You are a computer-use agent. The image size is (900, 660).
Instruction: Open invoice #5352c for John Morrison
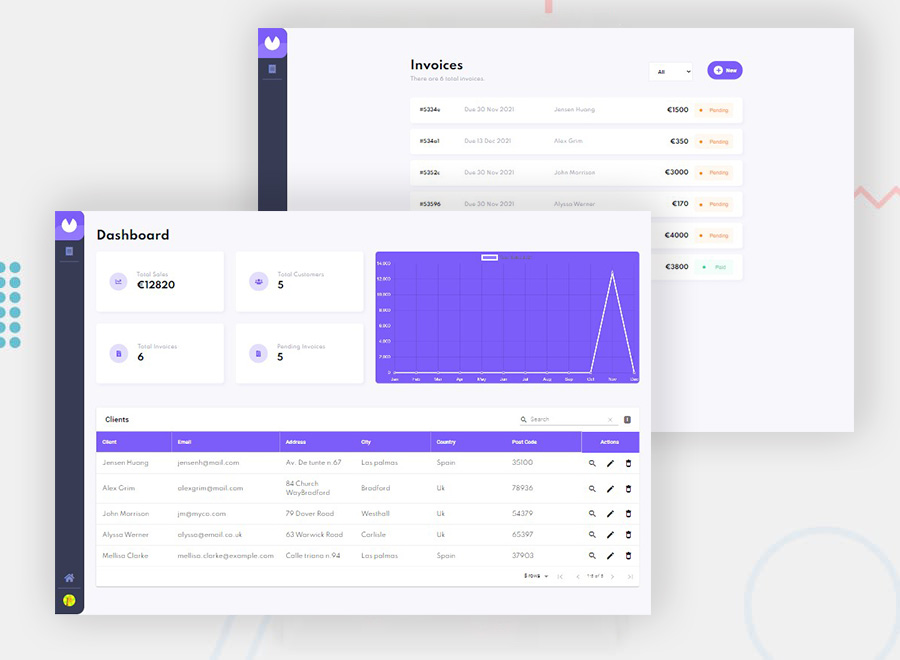pyautogui.click(x=576, y=173)
